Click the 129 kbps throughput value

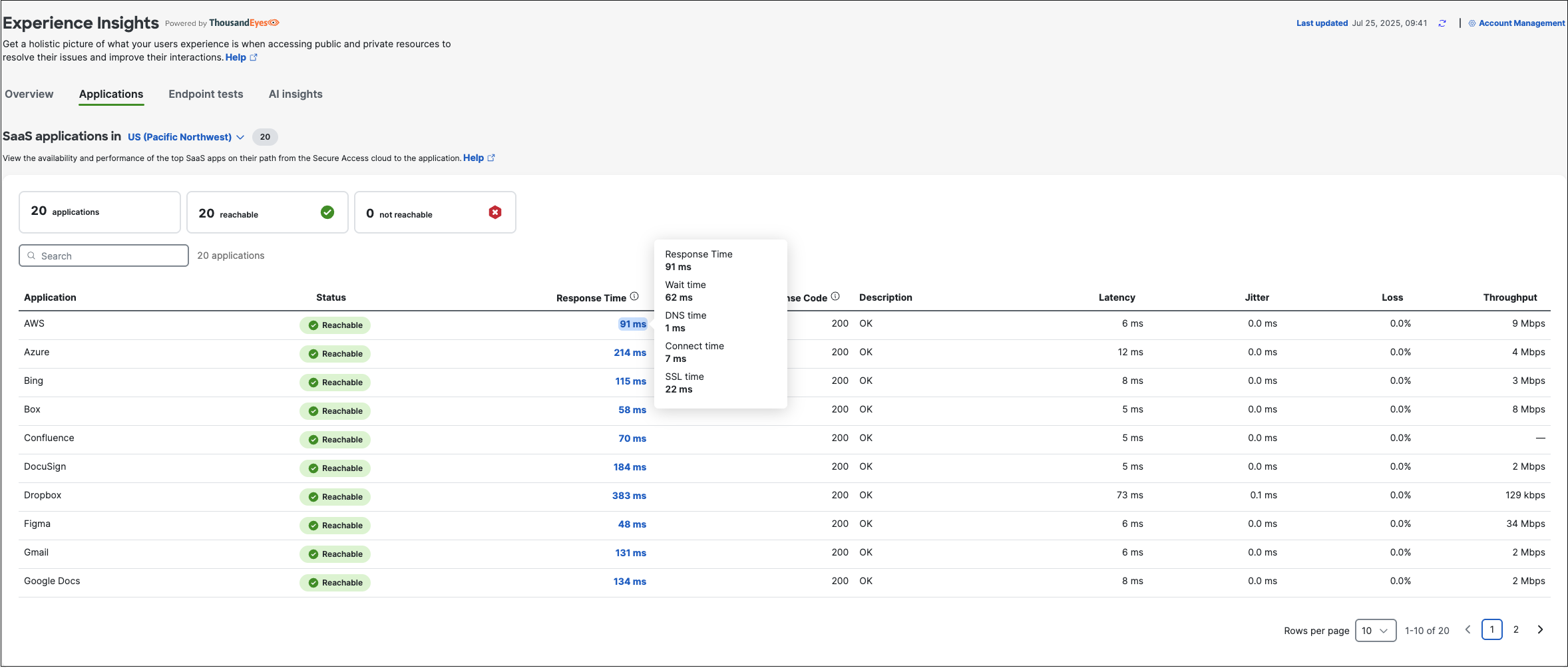click(1525, 495)
